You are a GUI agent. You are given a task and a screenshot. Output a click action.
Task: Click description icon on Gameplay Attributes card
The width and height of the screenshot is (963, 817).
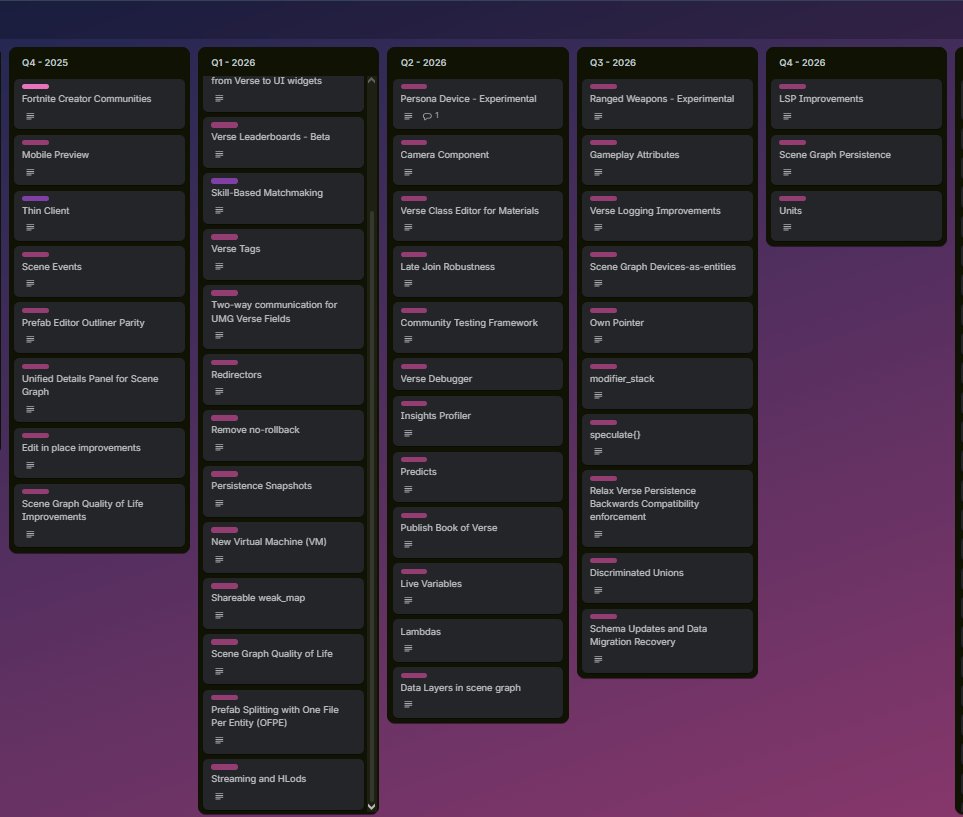(x=598, y=173)
